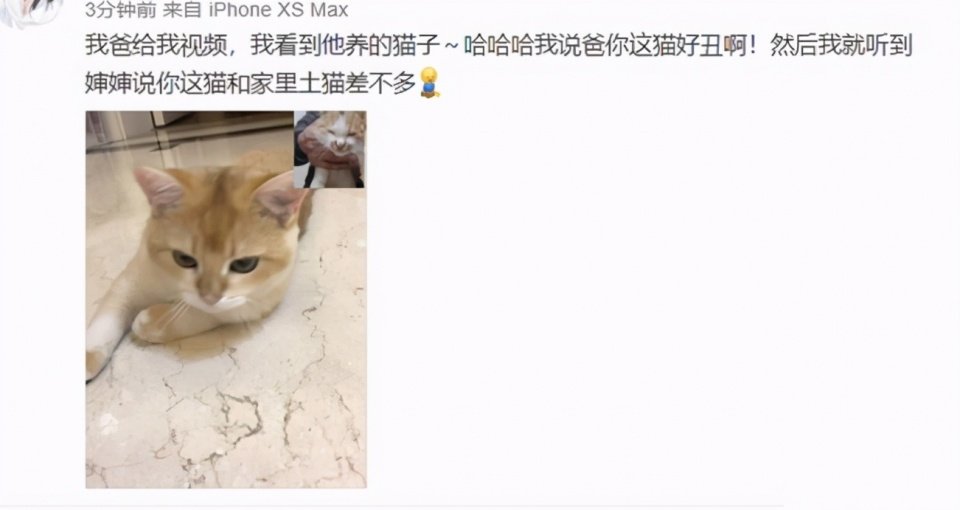Click the word '土猫' in the second line
Viewport: 960px width, 510px height.
coord(321,84)
